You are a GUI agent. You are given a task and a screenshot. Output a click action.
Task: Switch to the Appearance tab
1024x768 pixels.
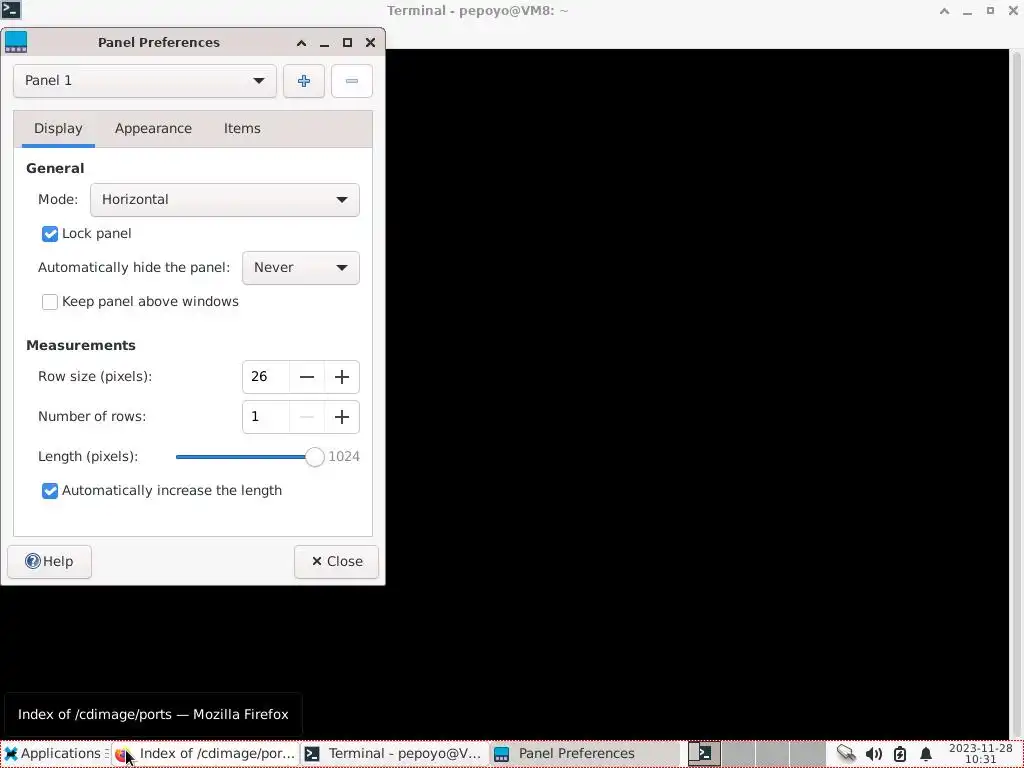point(153,129)
